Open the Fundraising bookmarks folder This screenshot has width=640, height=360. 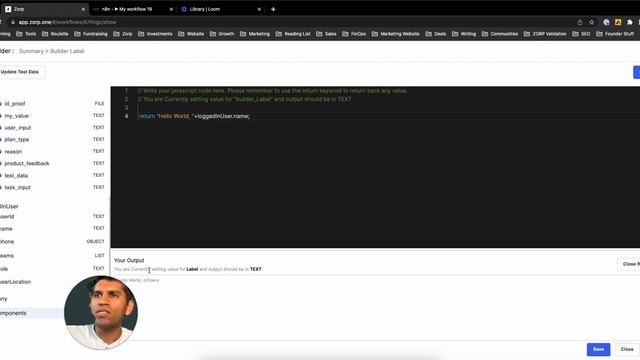pyautogui.click(x=91, y=34)
